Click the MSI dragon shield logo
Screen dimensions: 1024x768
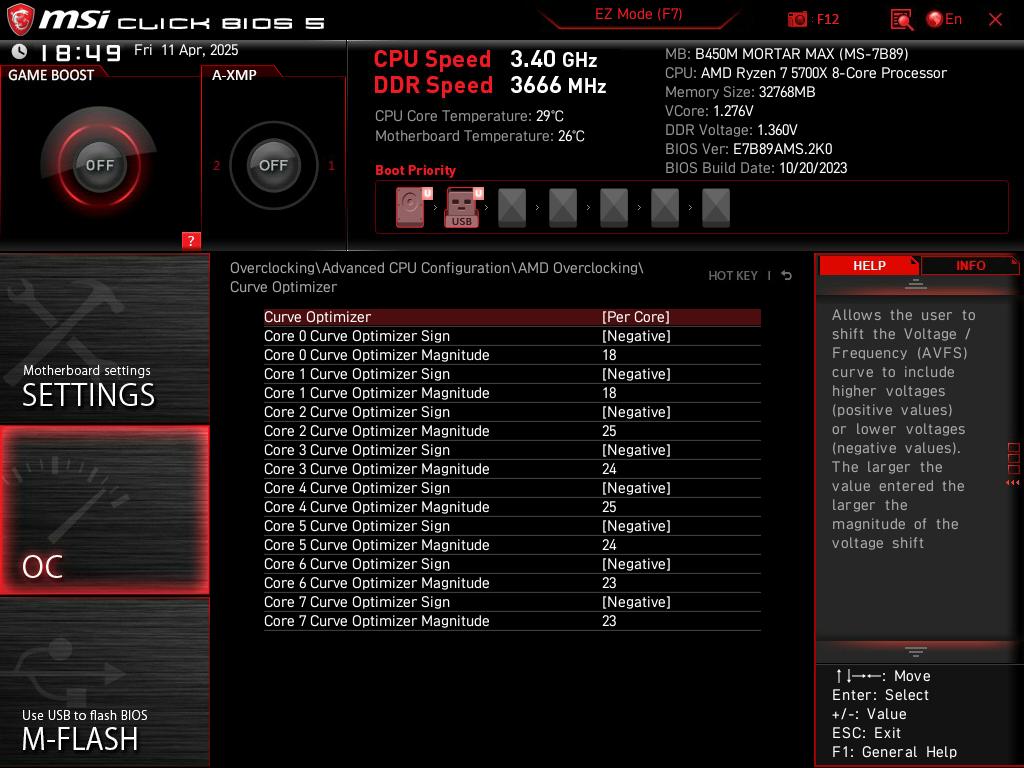[20, 20]
